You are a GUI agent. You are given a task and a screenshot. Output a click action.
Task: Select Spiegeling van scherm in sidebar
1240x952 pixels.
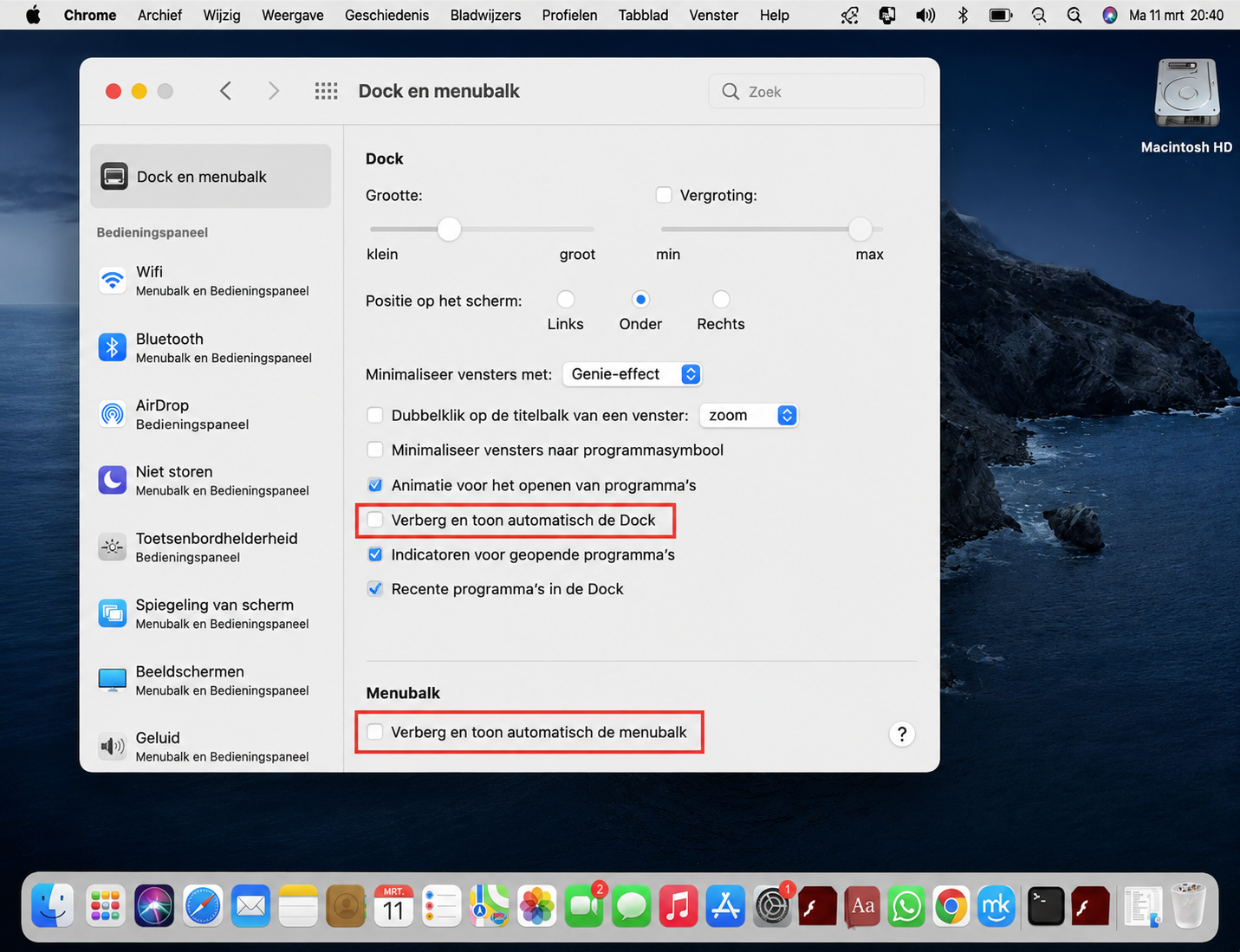(x=211, y=613)
